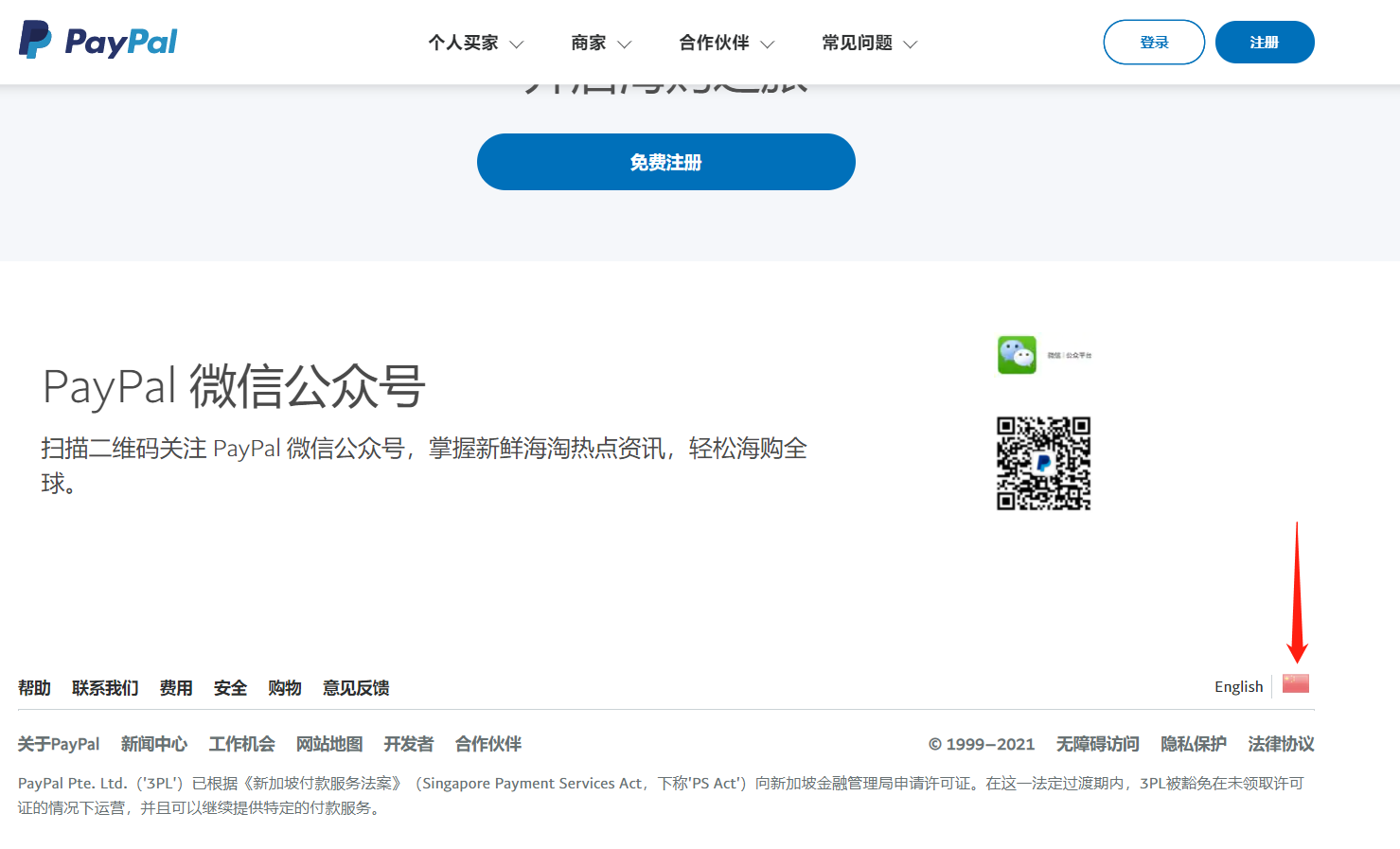Open the 隐私保护 privacy link

pos(1193,744)
